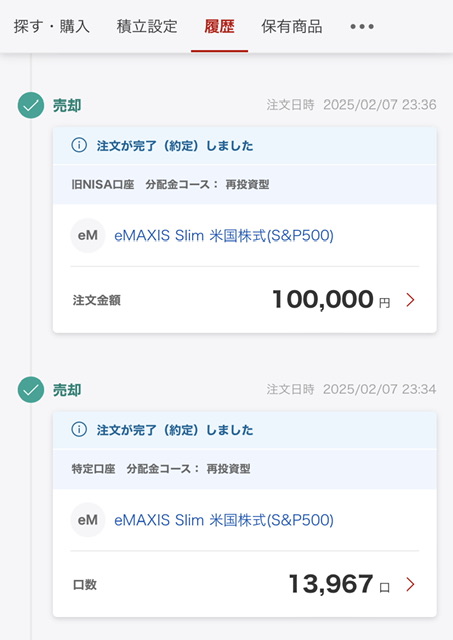Click the 100,000 円 order amount
The height and width of the screenshot is (640, 453).
click(x=331, y=299)
